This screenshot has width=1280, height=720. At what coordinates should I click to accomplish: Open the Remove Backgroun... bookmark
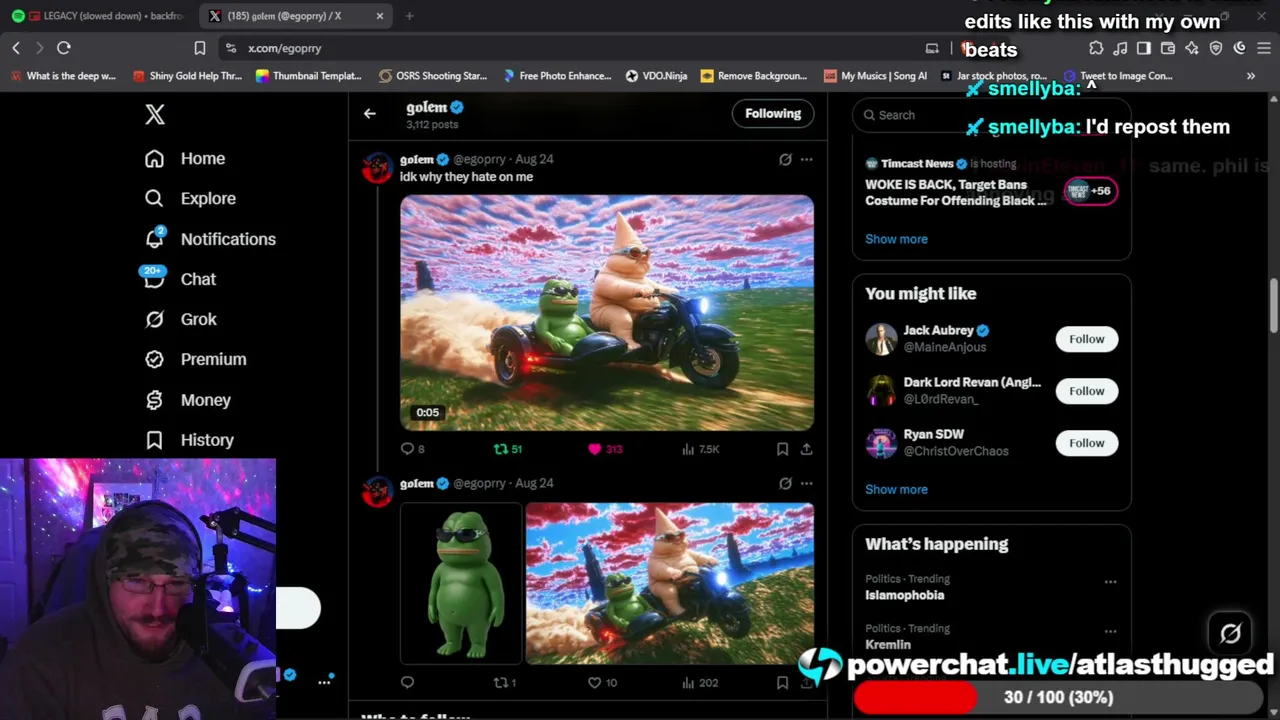coord(754,76)
